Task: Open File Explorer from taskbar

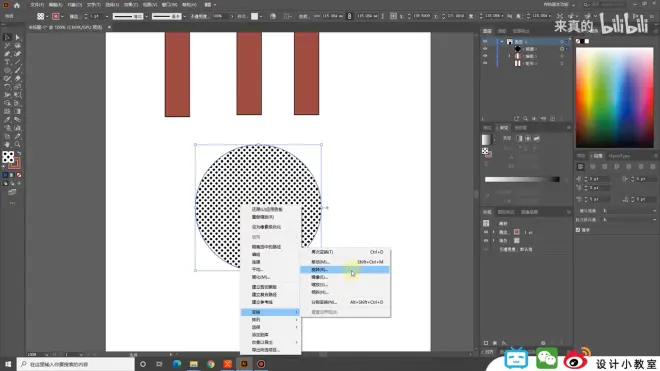Action: tap(194, 364)
